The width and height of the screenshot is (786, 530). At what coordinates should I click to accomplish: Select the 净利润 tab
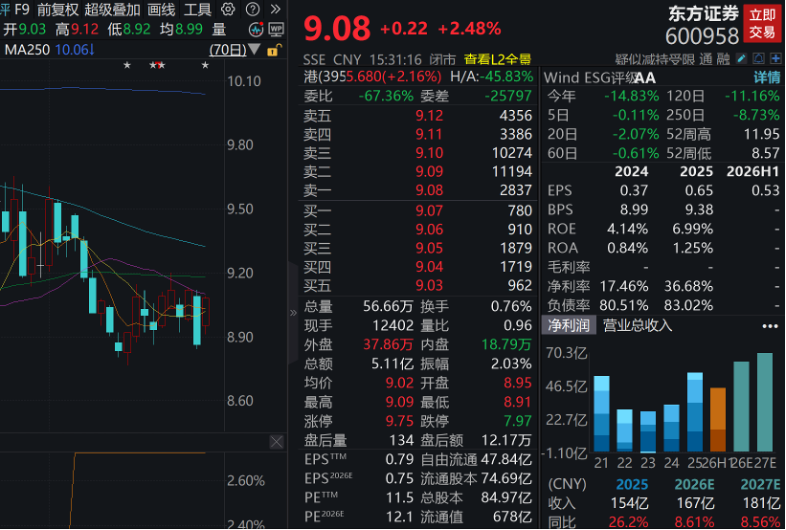[x=568, y=325]
